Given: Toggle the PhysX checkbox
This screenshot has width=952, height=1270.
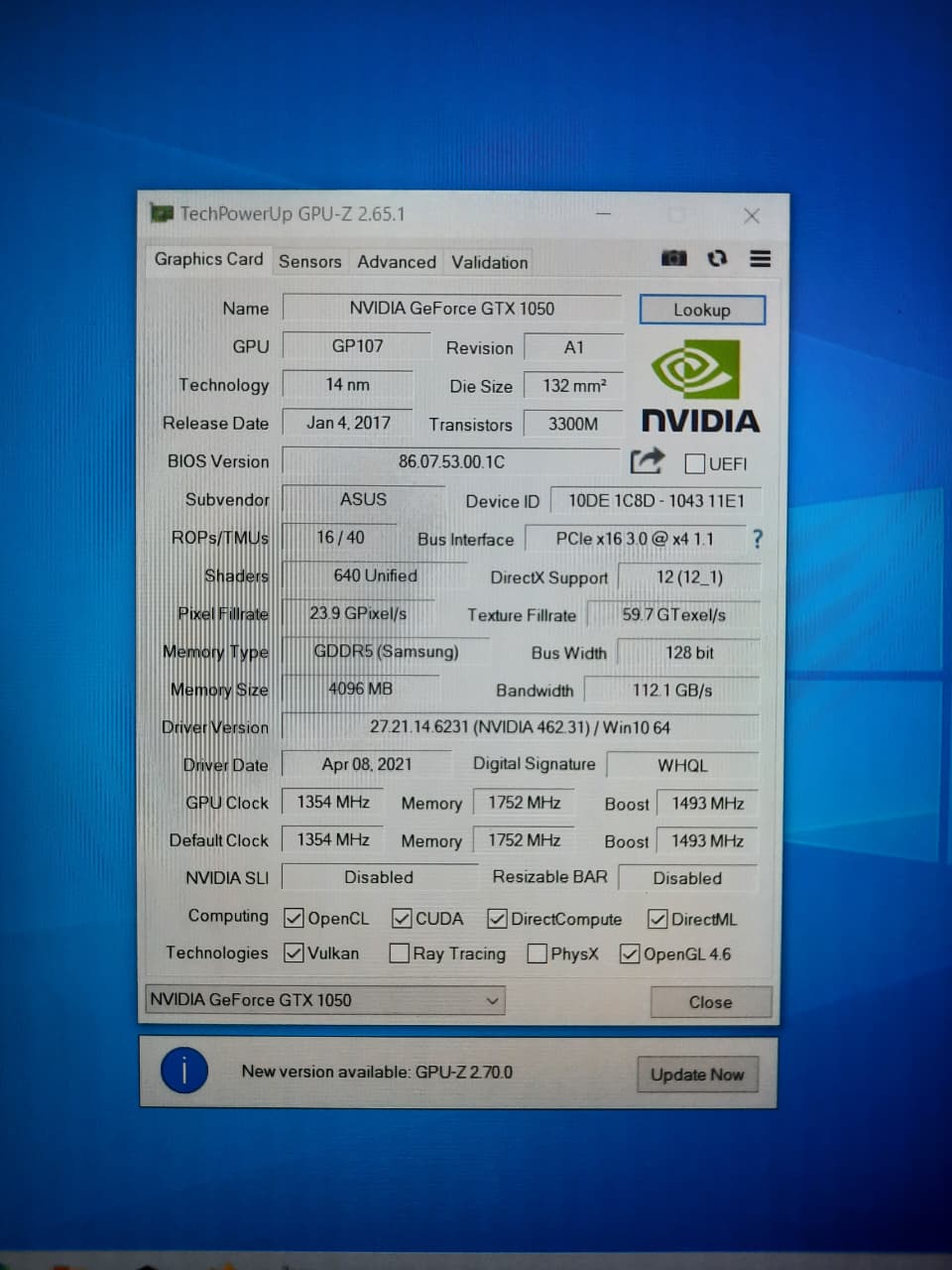Looking at the screenshot, I should pyautogui.click(x=537, y=953).
